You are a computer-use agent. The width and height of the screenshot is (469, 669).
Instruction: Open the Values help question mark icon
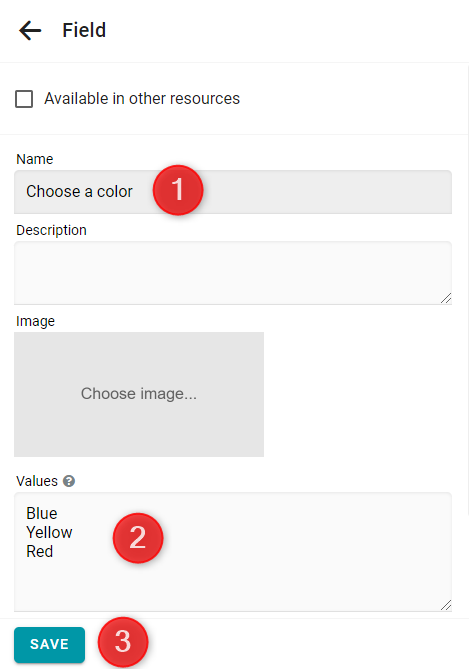[69, 481]
